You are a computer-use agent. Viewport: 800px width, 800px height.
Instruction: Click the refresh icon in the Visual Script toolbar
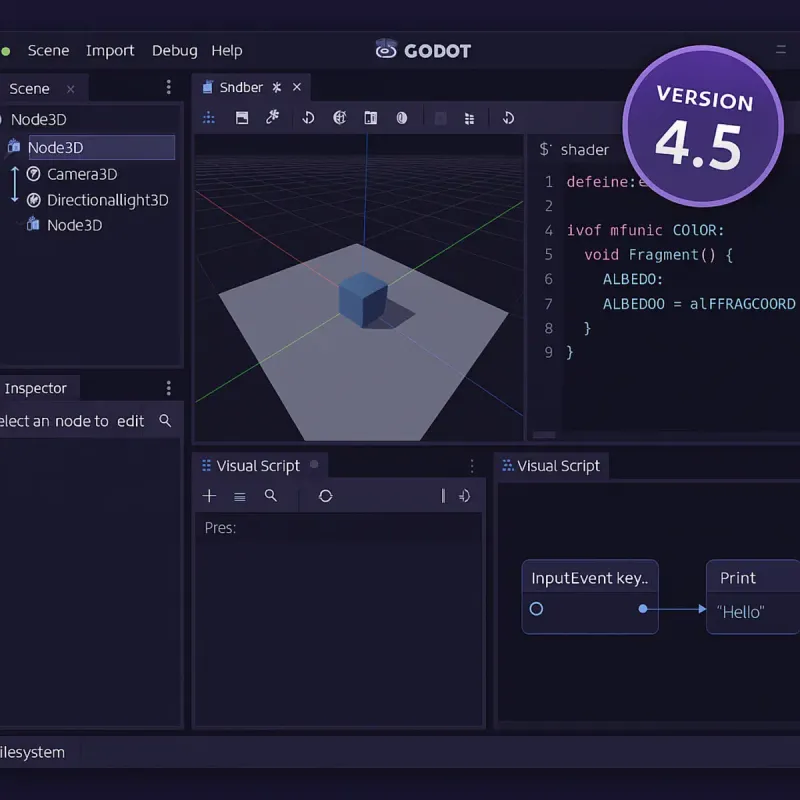325,495
